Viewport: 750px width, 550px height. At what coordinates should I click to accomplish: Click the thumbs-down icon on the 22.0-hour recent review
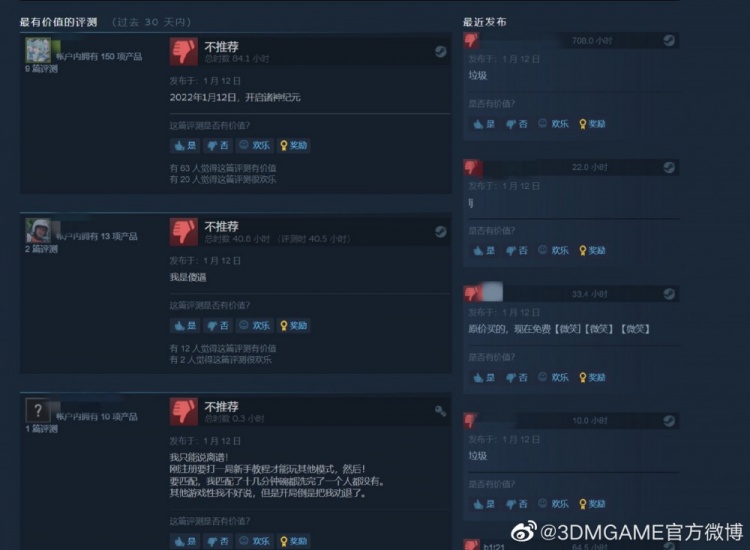[472, 167]
